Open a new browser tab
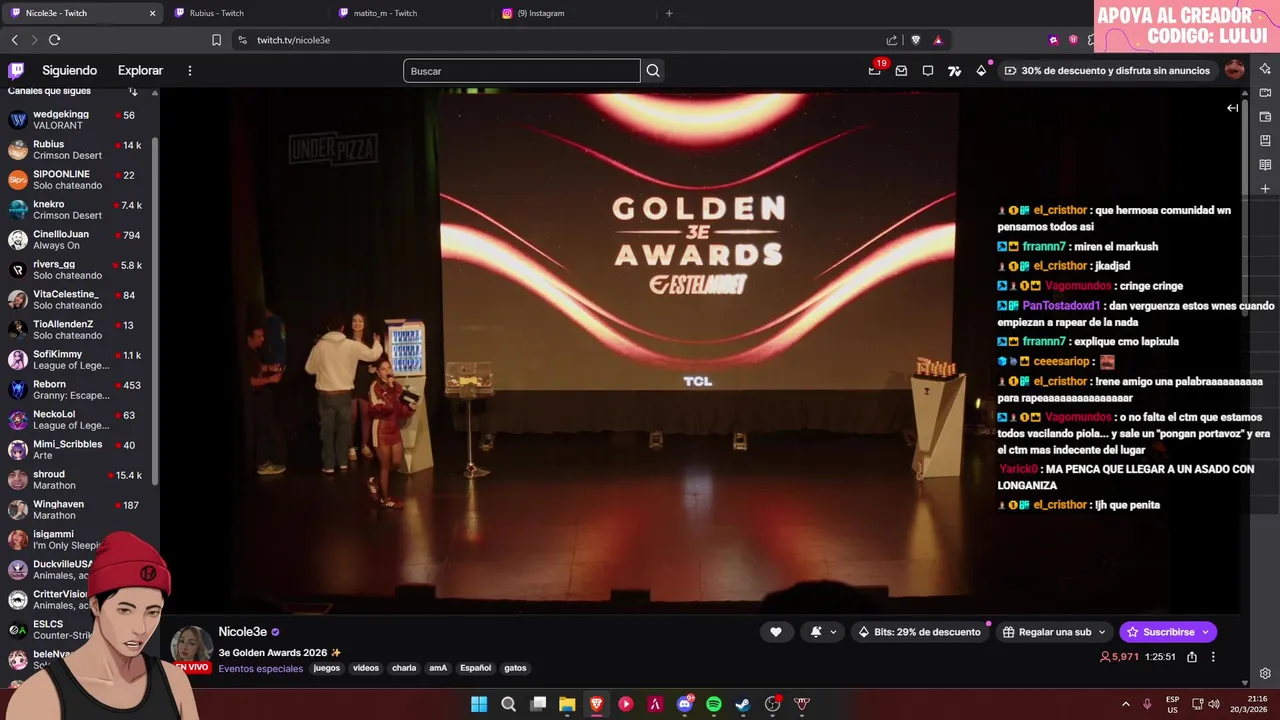 pos(669,13)
